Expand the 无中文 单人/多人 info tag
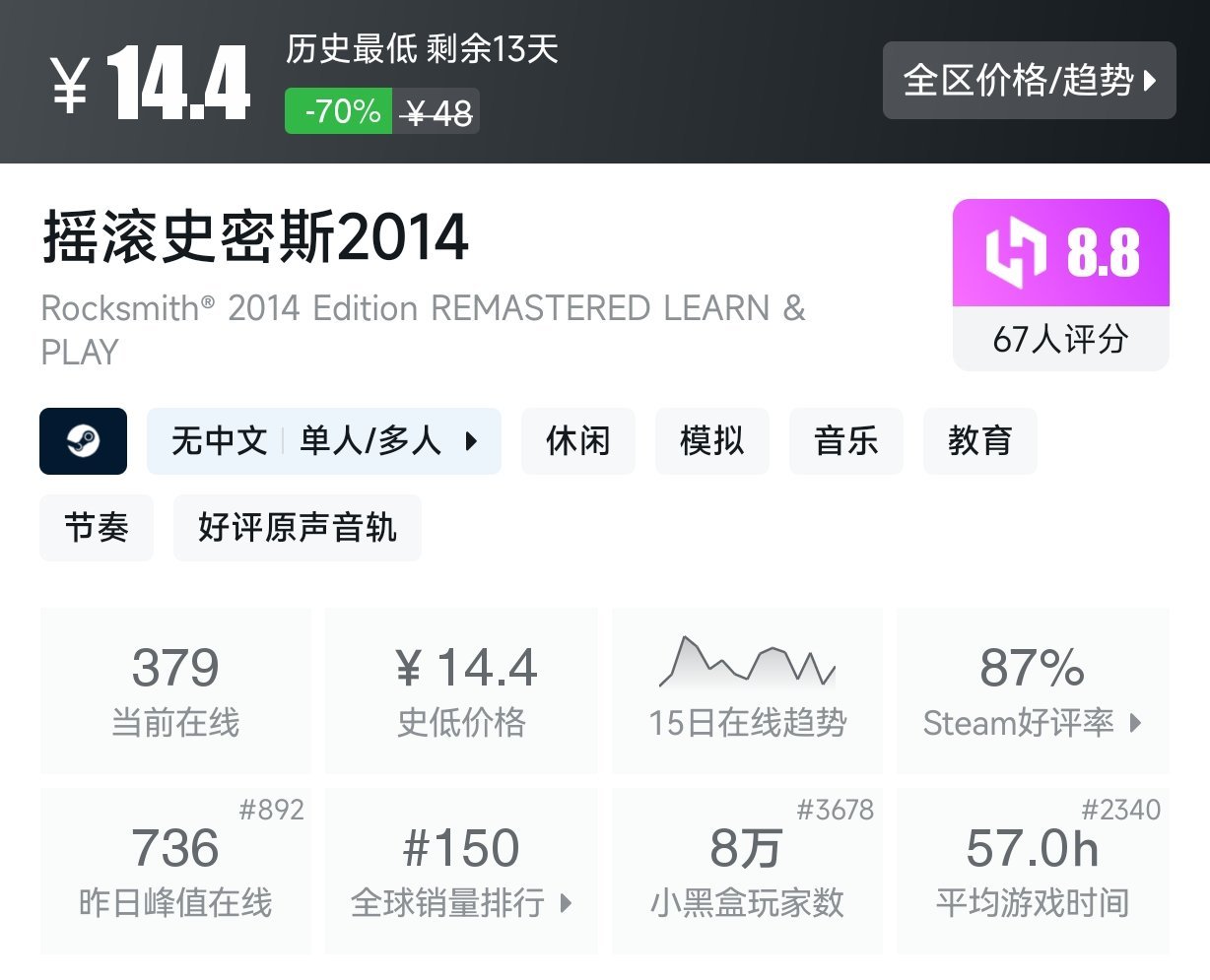This screenshot has width=1210, height=980. [324, 441]
